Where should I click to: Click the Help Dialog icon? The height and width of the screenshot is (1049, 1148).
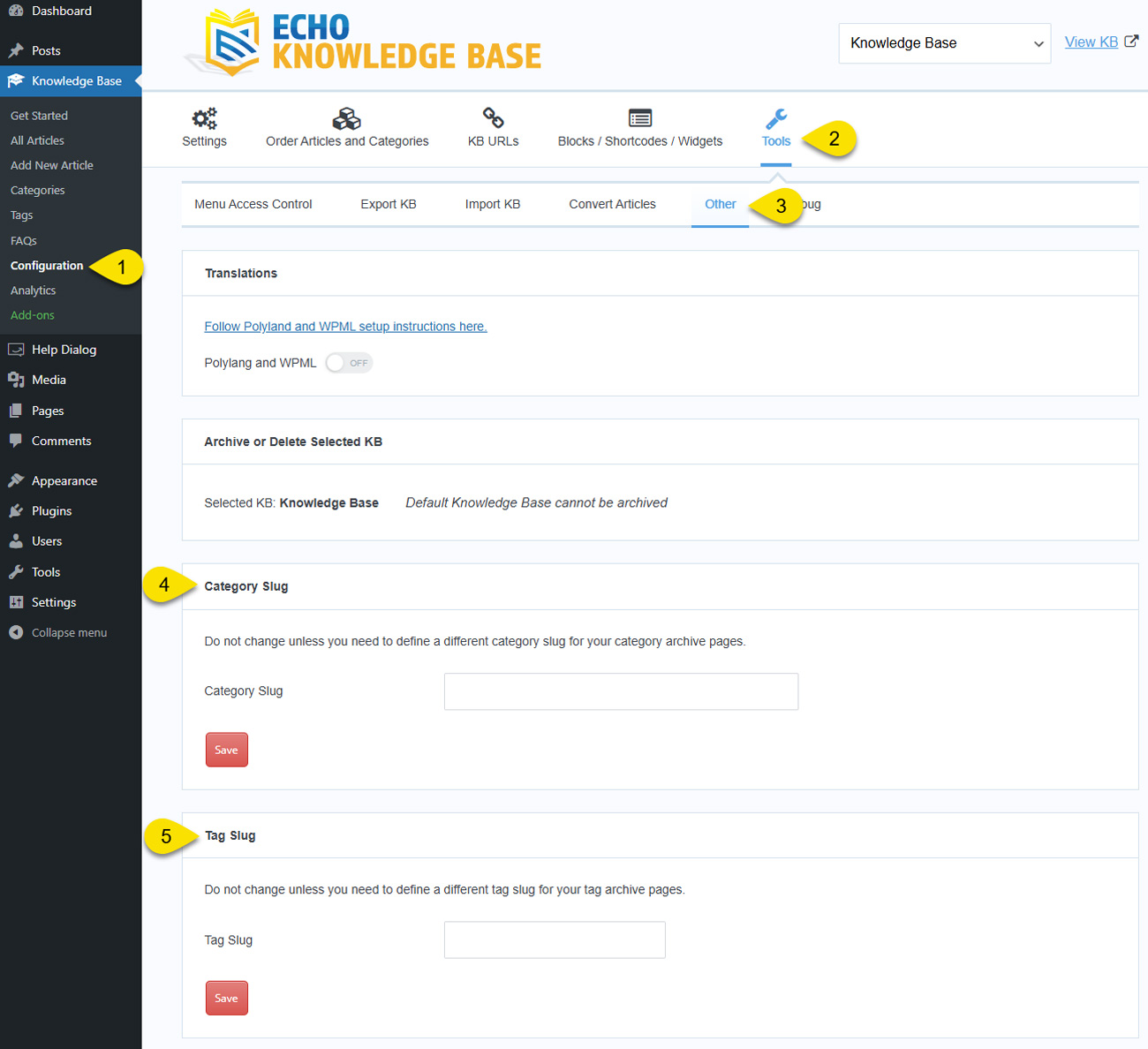(16, 350)
